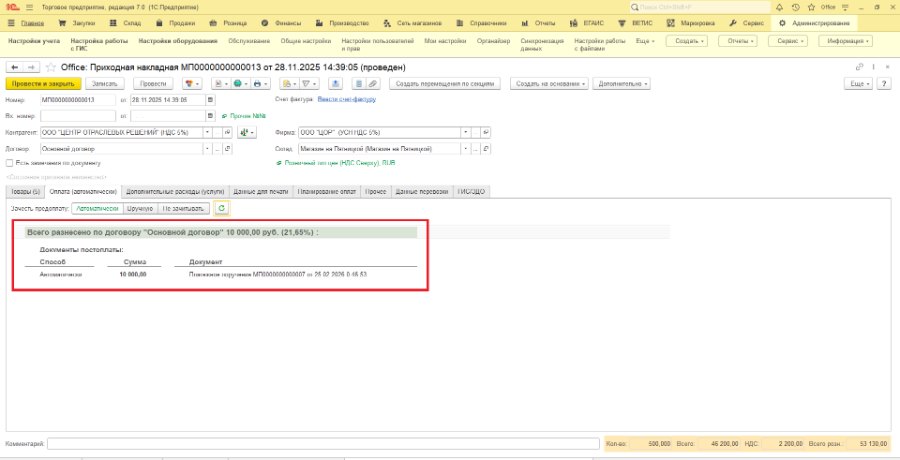
Task: Open the filter funnel icon dropdown
Action: [309, 84]
